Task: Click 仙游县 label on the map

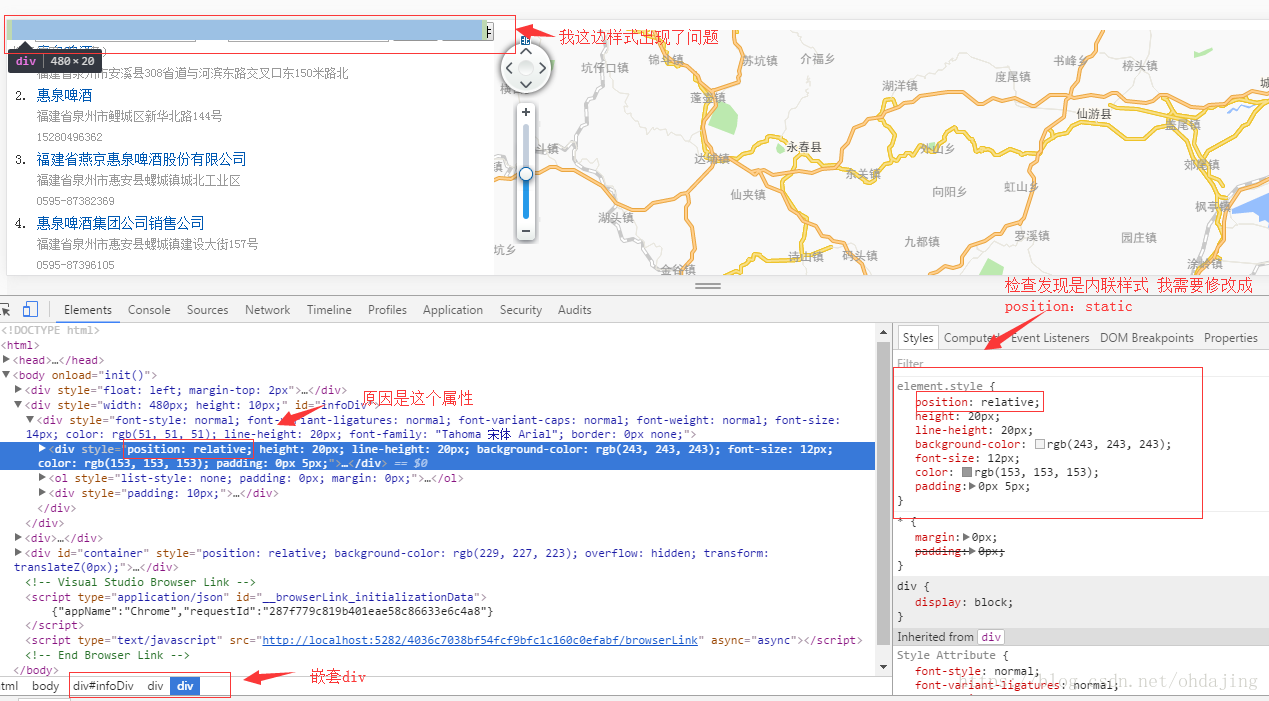Action: 1093,114
